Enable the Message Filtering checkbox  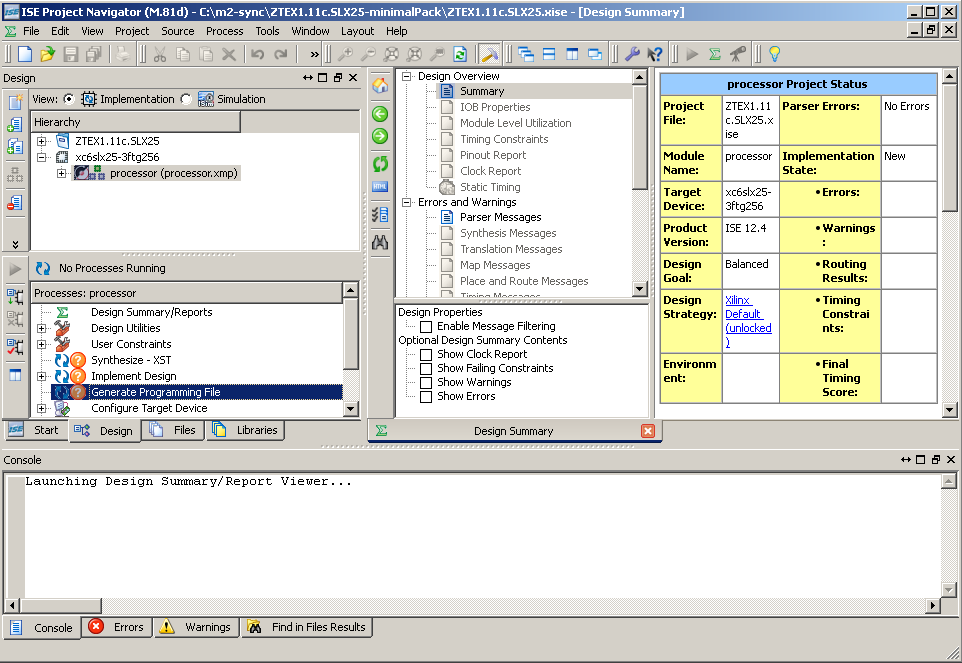click(427, 327)
